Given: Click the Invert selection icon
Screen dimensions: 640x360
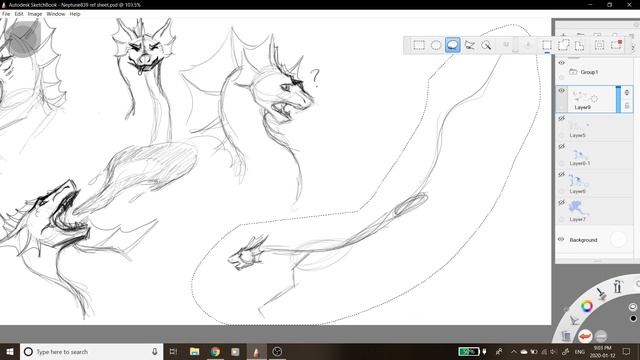Looking at the screenshot, I should tap(599, 45).
